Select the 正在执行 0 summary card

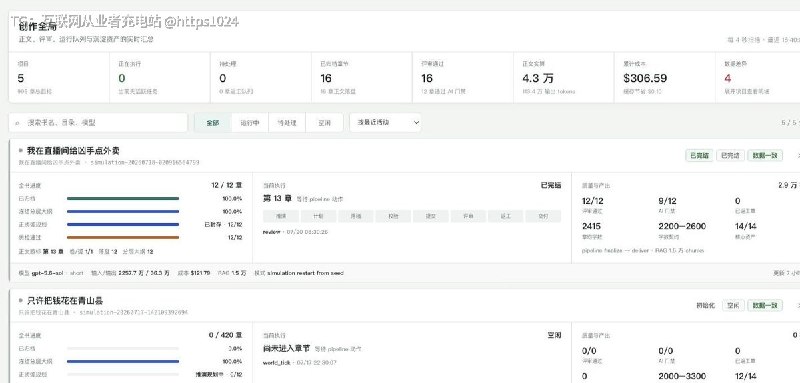coord(160,78)
